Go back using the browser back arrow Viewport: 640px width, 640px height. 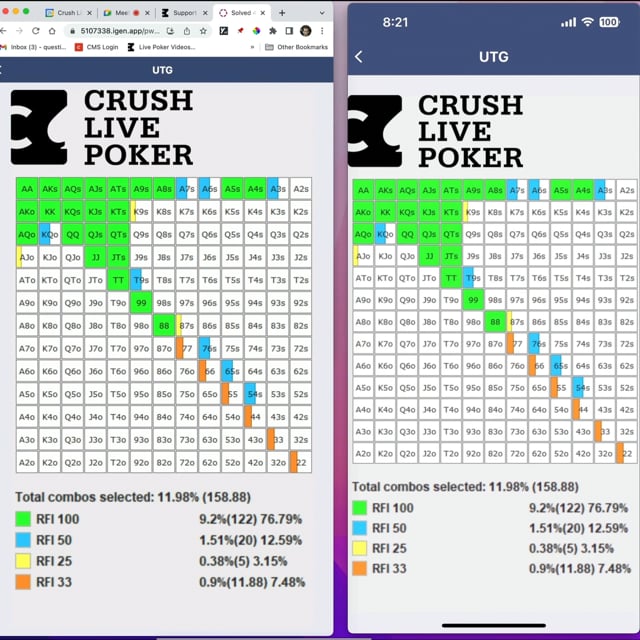pyautogui.click(x=3, y=31)
